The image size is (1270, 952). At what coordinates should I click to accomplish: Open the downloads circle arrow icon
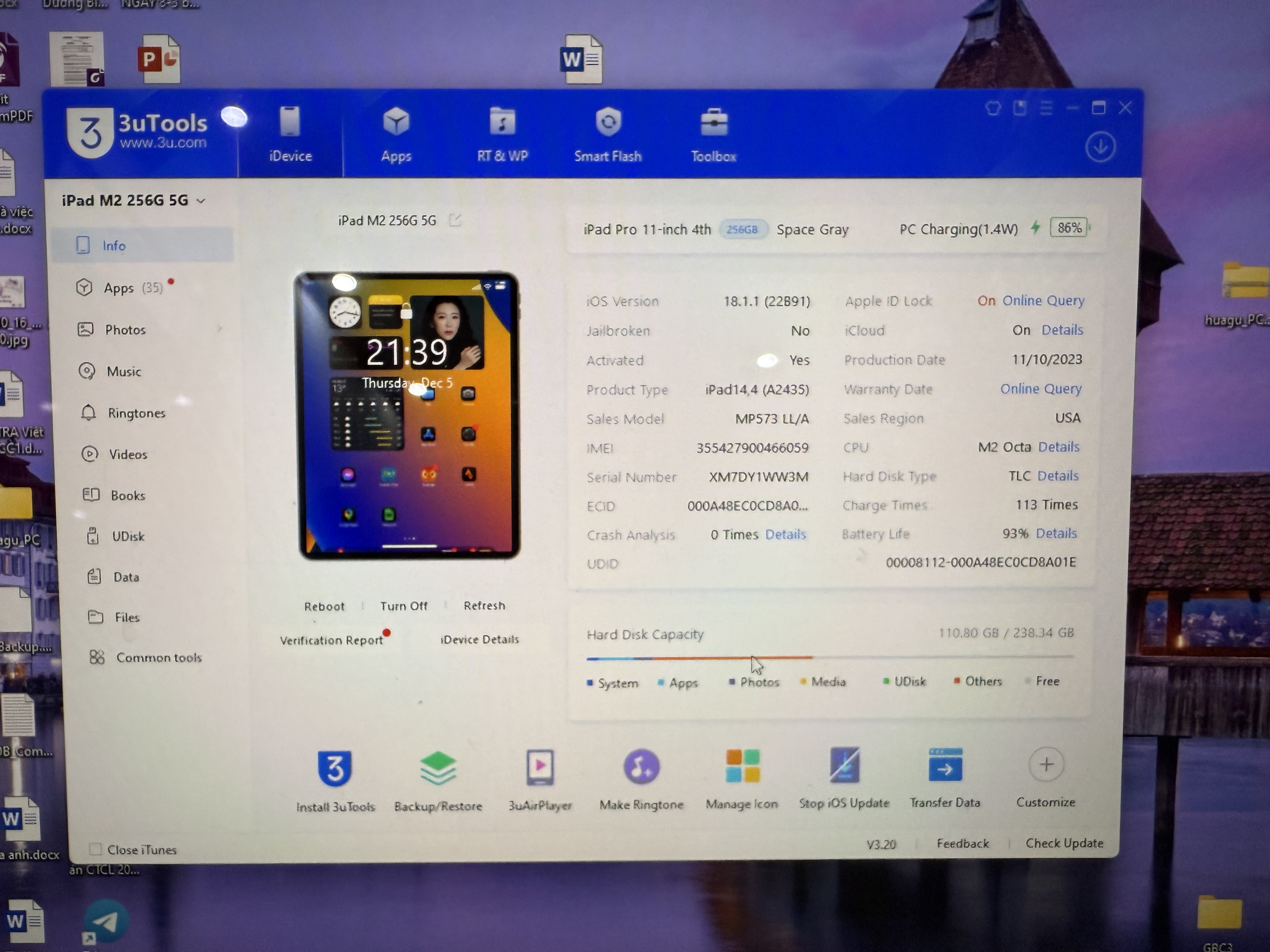1100,147
